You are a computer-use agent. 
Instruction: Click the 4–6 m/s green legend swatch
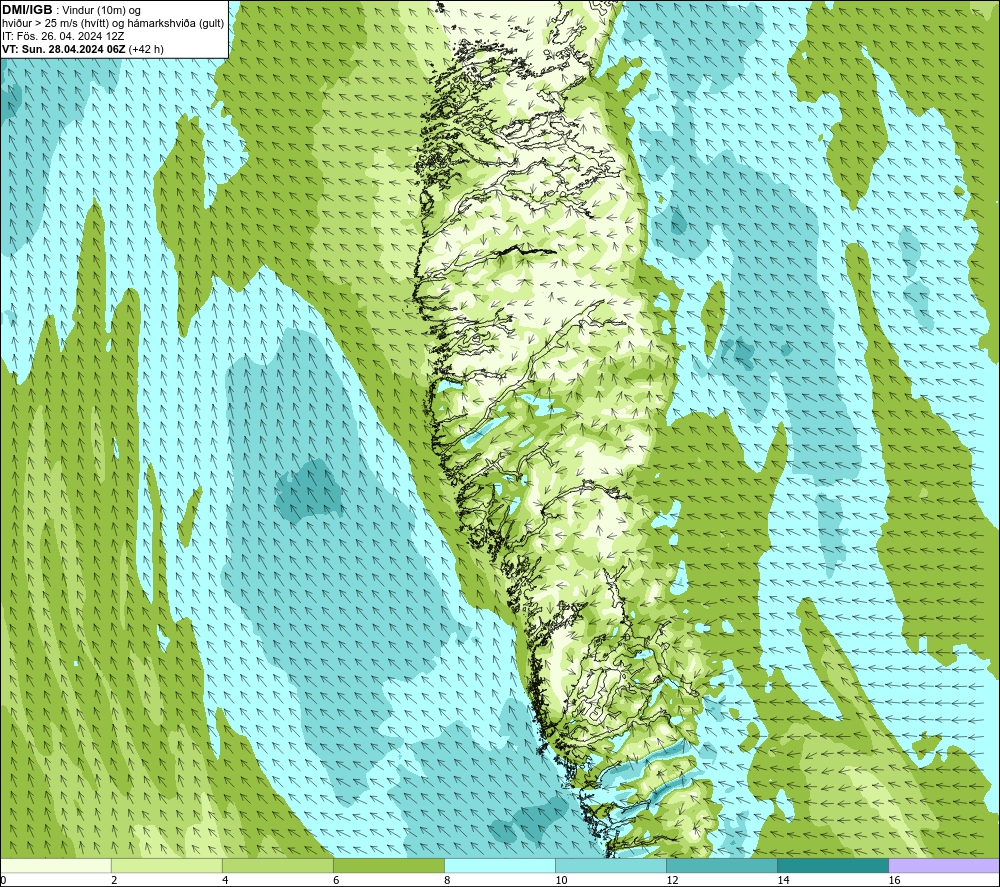(x=277, y=865)
